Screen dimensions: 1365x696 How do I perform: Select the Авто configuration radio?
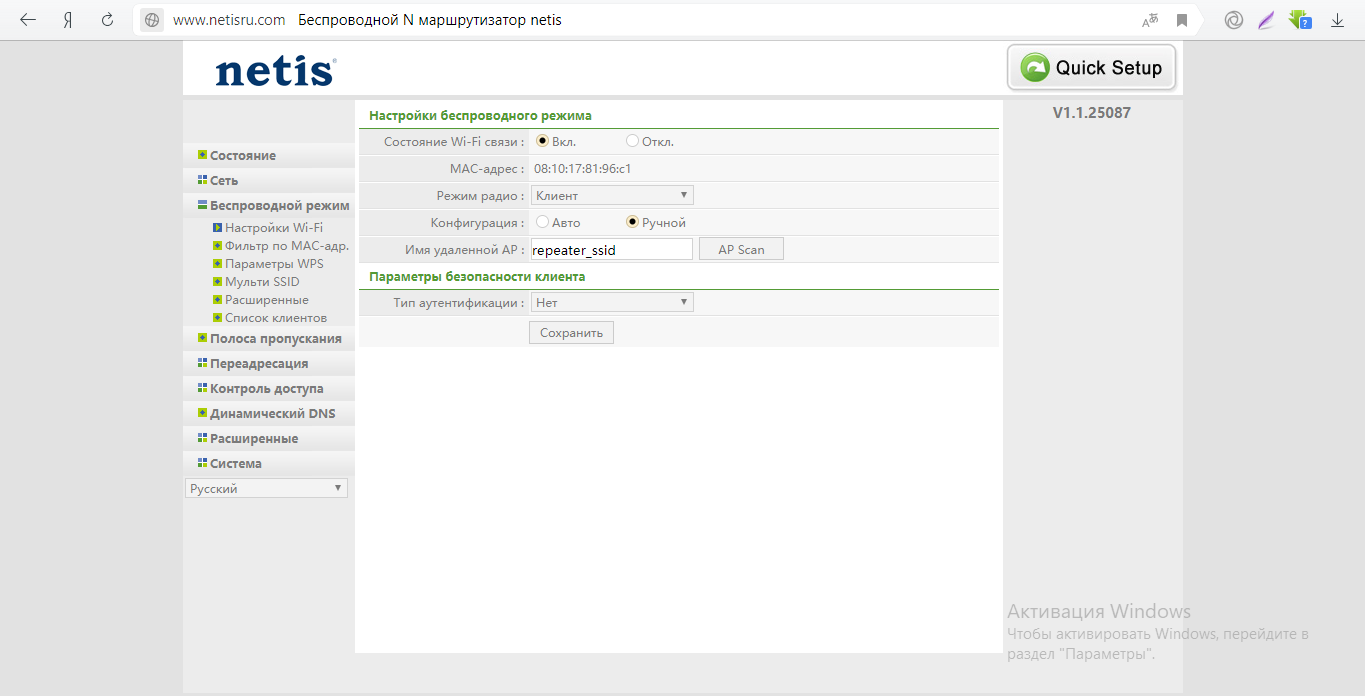pos(543,222)
